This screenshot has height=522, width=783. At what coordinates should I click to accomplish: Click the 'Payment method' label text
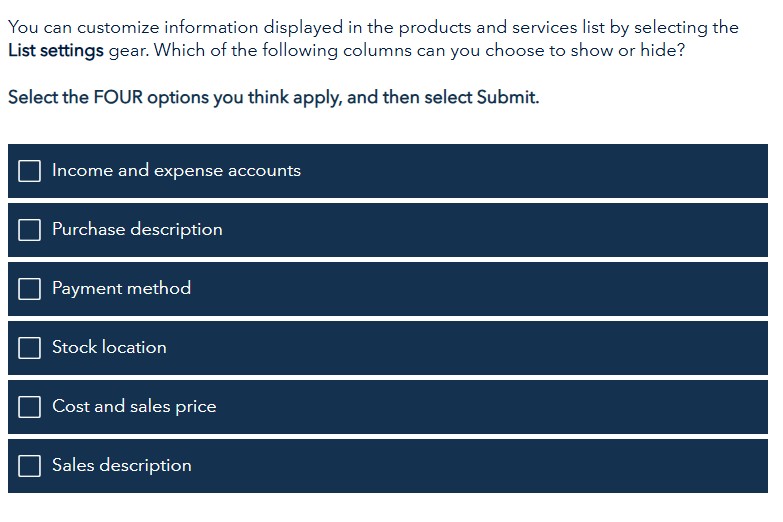(x=121, y=289)
